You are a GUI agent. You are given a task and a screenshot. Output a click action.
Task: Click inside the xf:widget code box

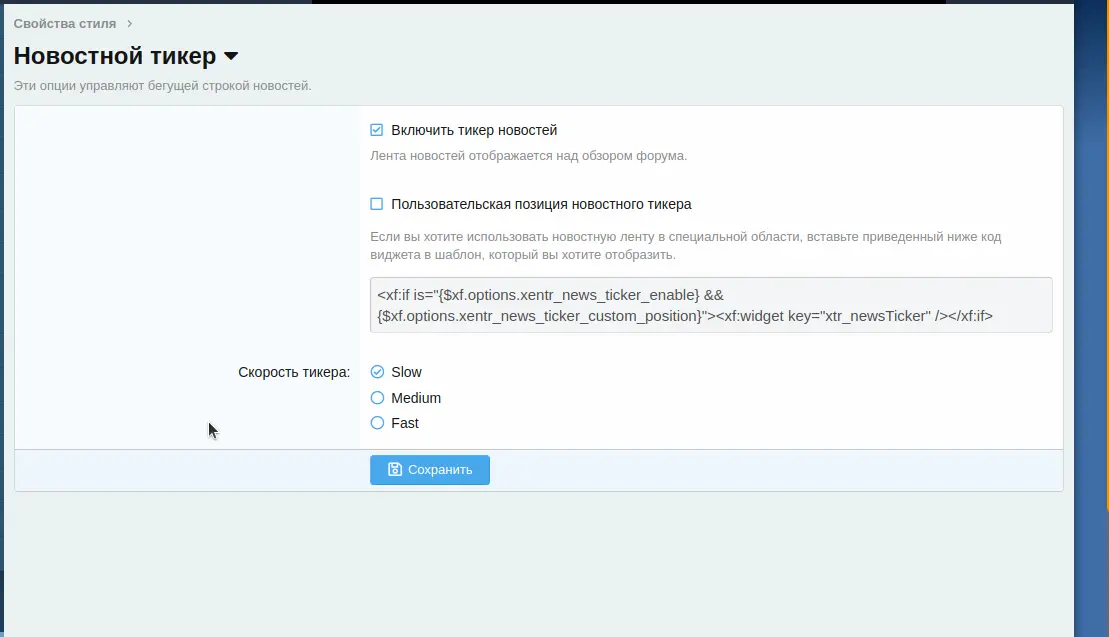click(710, 305)
